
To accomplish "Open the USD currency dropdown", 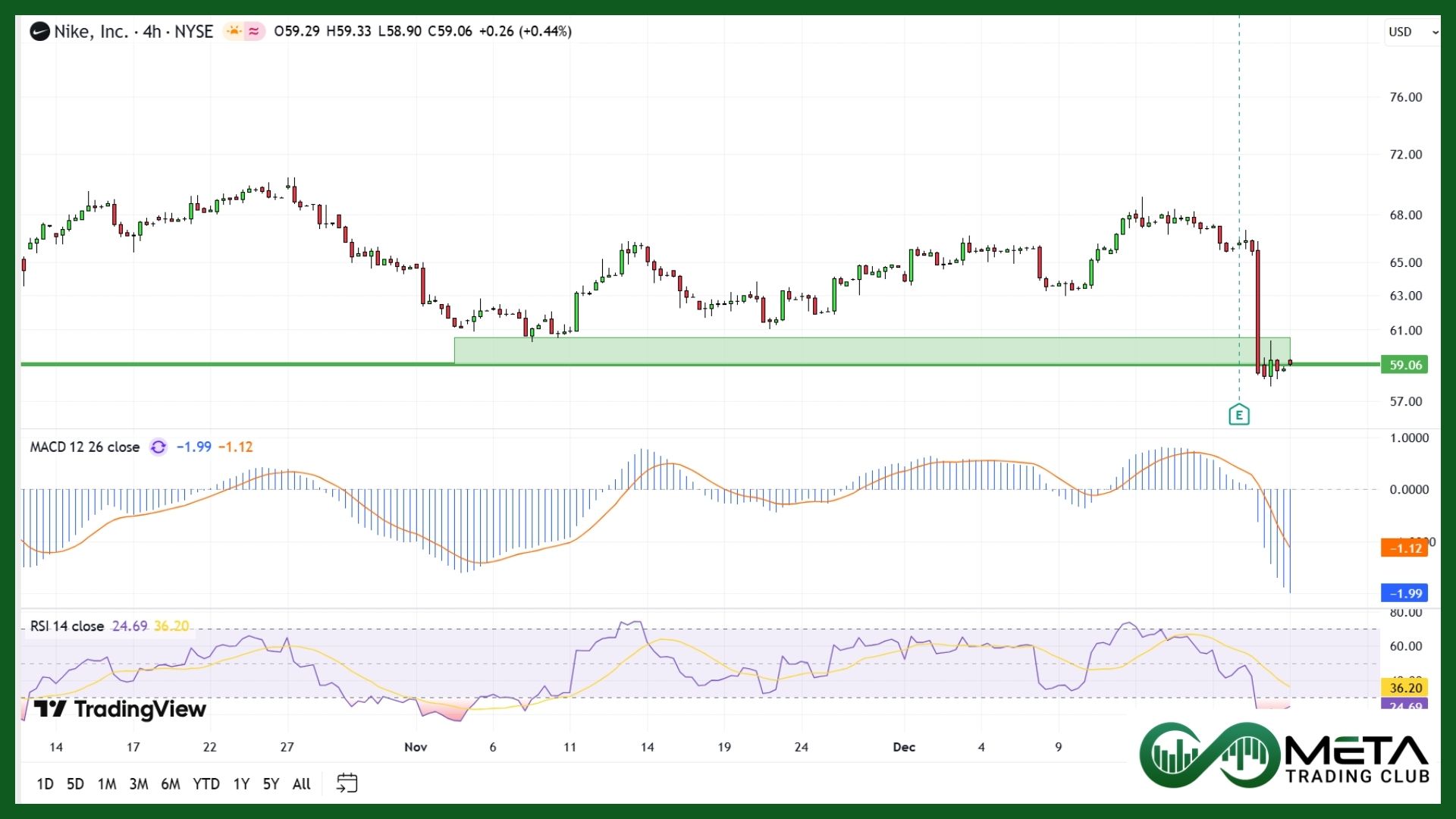I will 1411,32.
